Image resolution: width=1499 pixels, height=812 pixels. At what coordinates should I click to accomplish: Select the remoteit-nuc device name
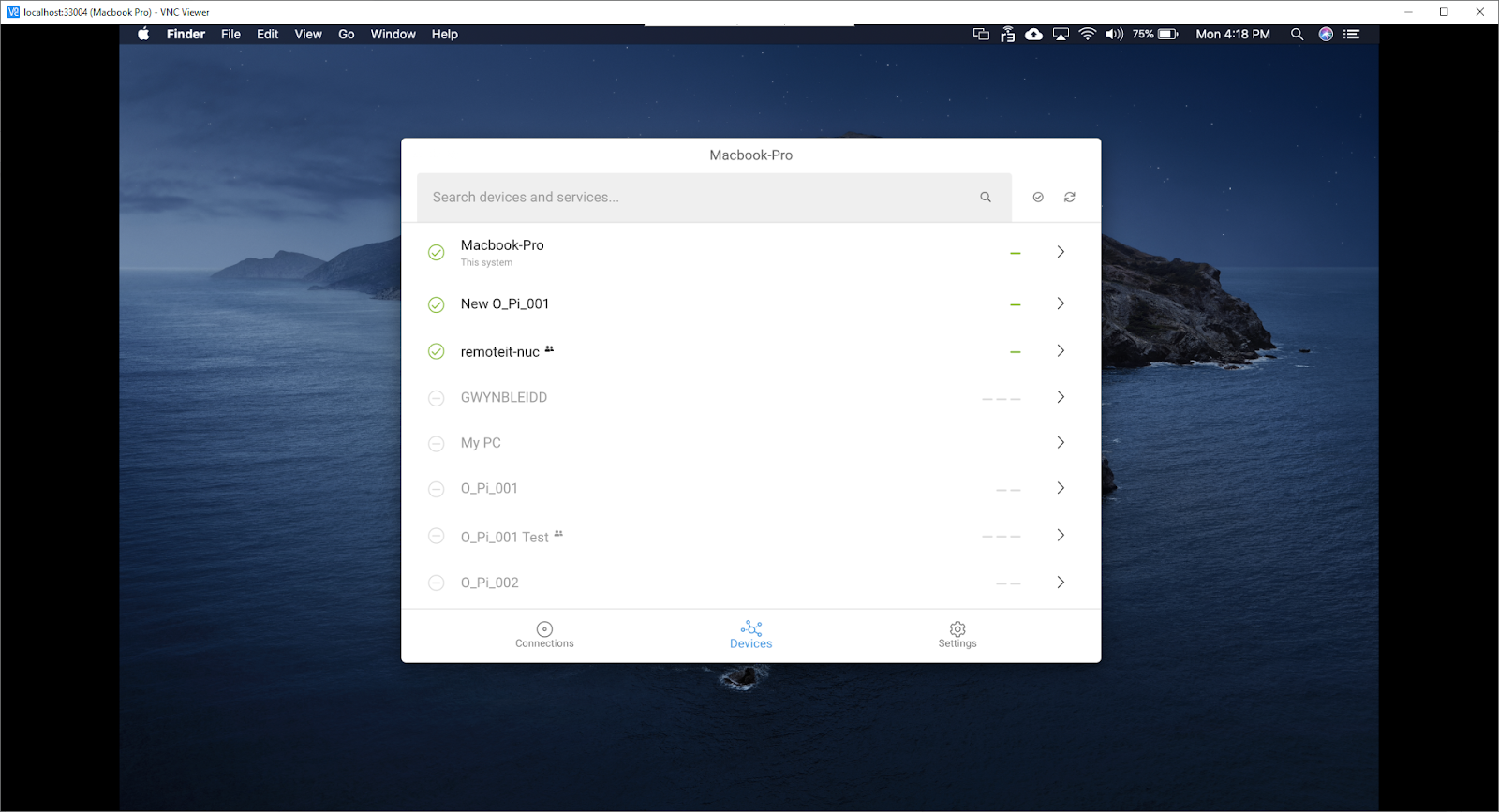[x=500, y=352]
